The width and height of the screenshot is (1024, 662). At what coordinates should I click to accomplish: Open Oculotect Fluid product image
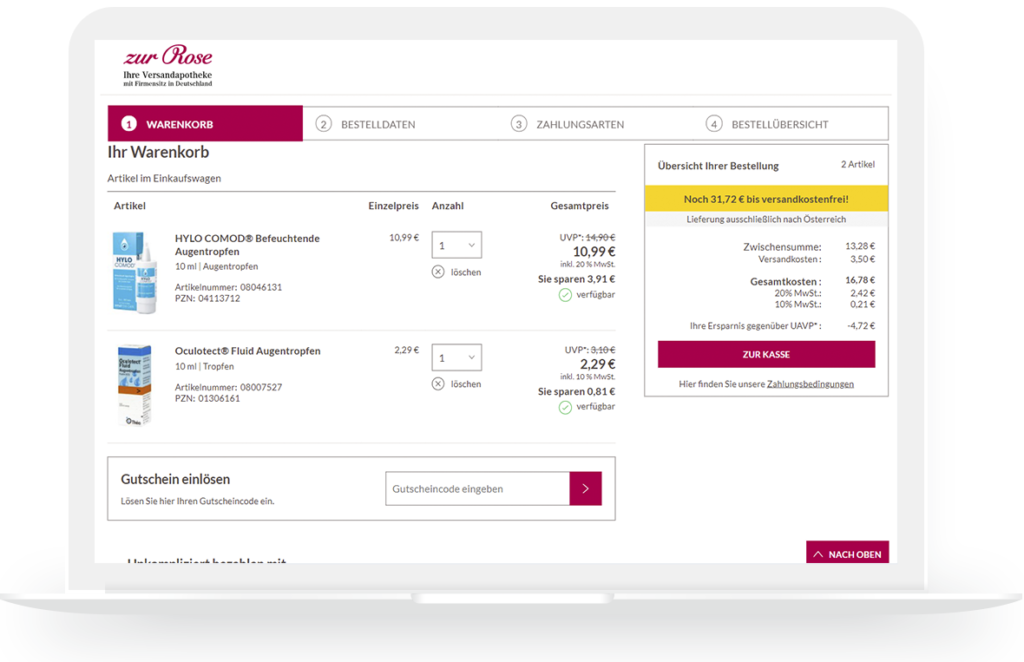pos(134,385)
